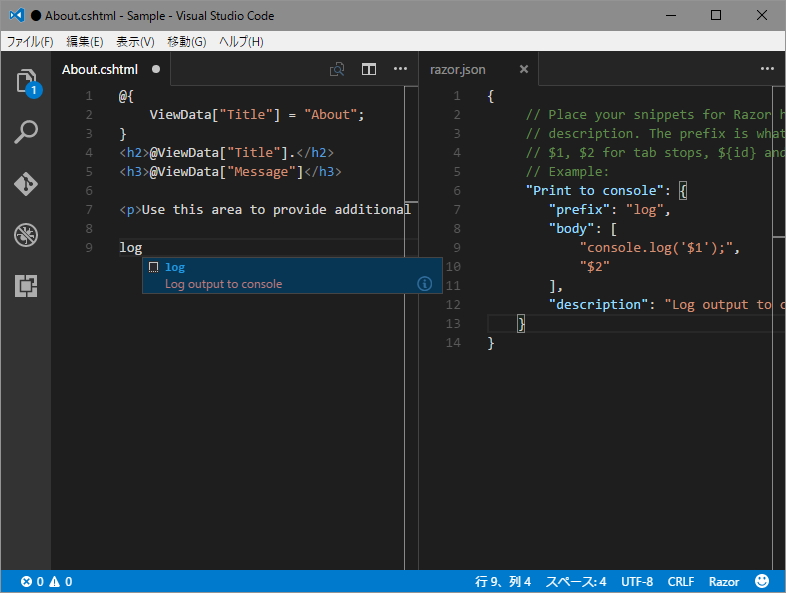786x593 pixels.
Task: Click the Visual Studio Code logo in title bar
Action: 17,15
